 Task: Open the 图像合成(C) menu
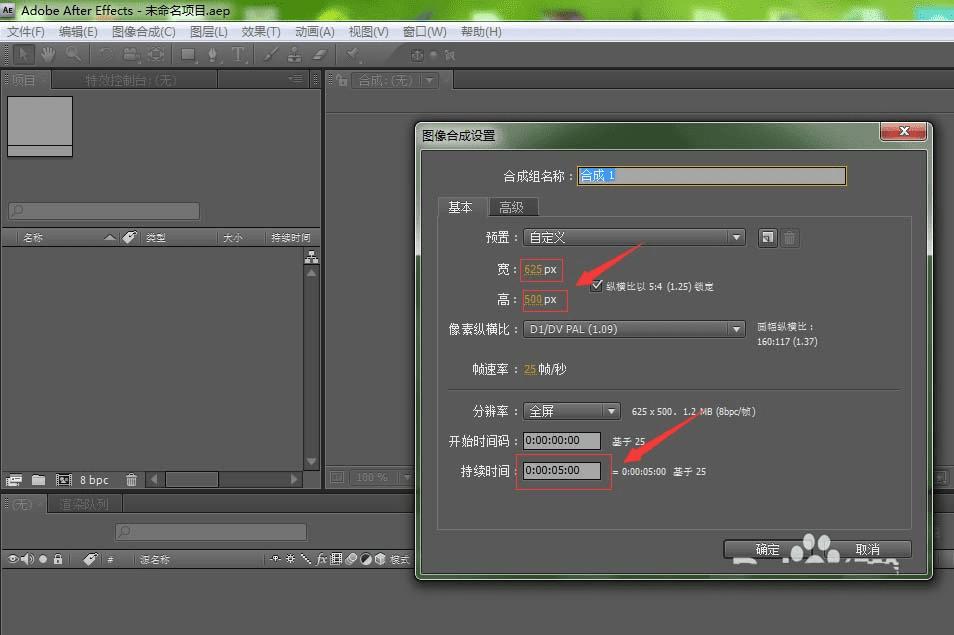point(144,32)
